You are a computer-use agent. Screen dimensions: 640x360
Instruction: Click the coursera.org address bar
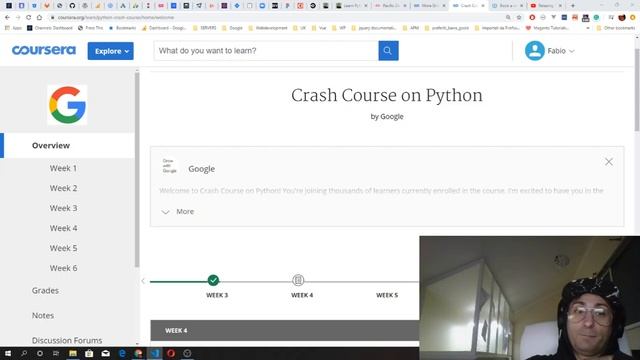pos(278,18)
